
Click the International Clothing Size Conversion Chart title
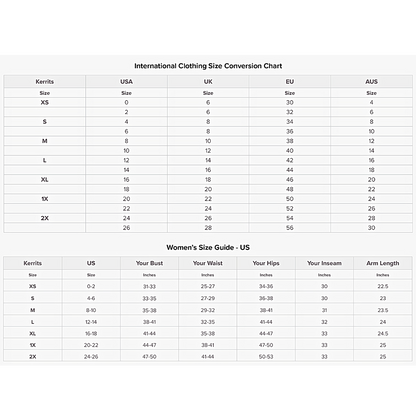208,66
